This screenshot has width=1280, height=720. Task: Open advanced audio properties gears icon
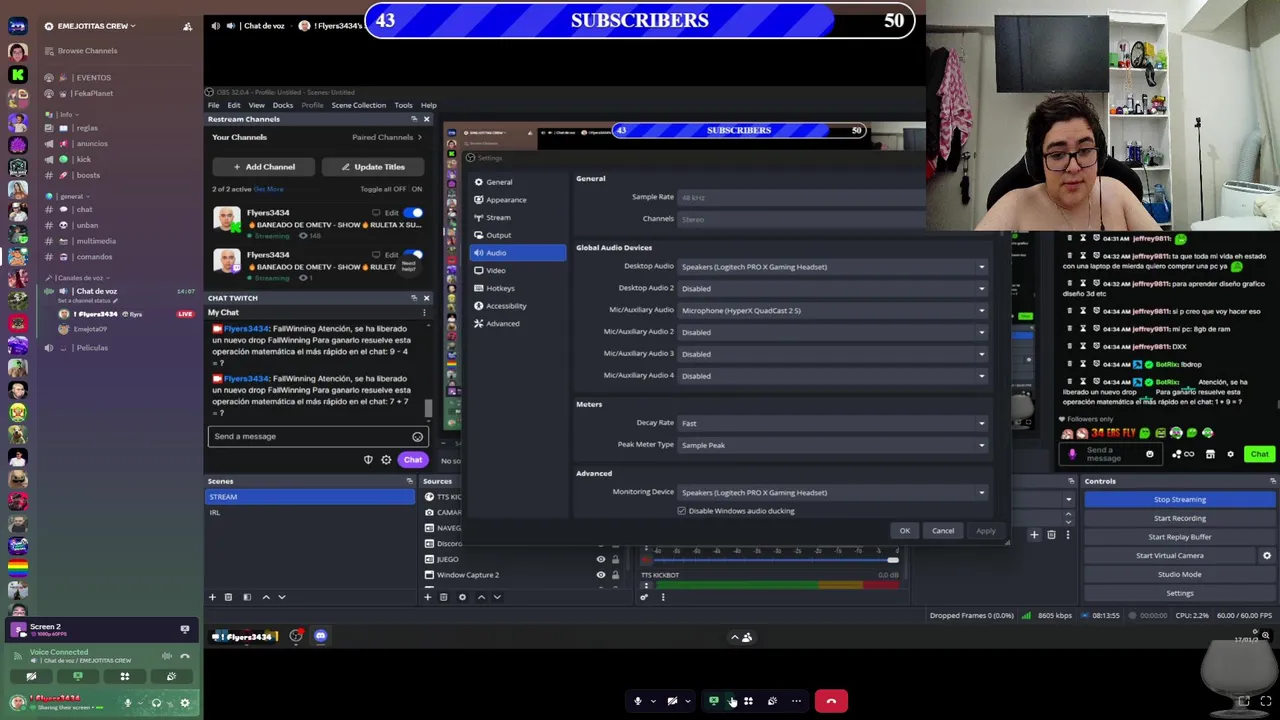click(x=644, y=597)
